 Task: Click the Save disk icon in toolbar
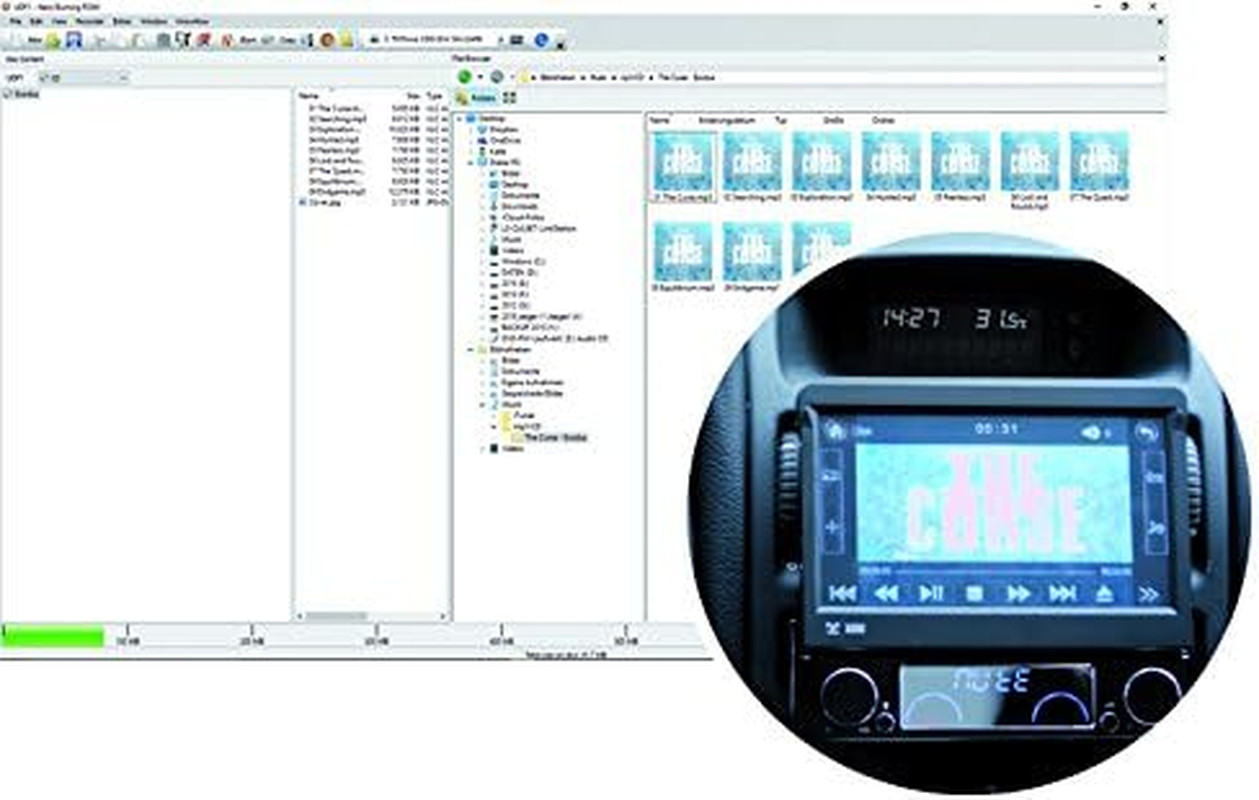pos(74,40)
